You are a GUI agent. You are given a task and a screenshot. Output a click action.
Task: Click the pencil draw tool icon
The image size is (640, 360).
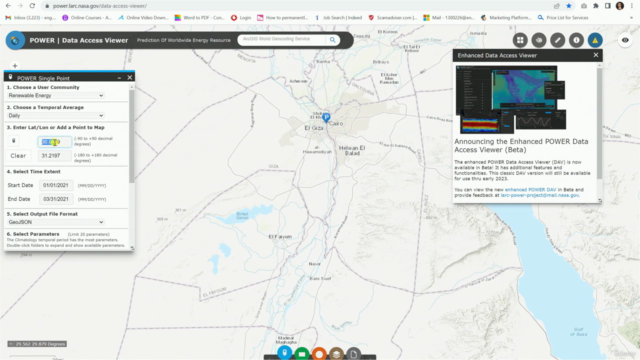coord(558,40)
